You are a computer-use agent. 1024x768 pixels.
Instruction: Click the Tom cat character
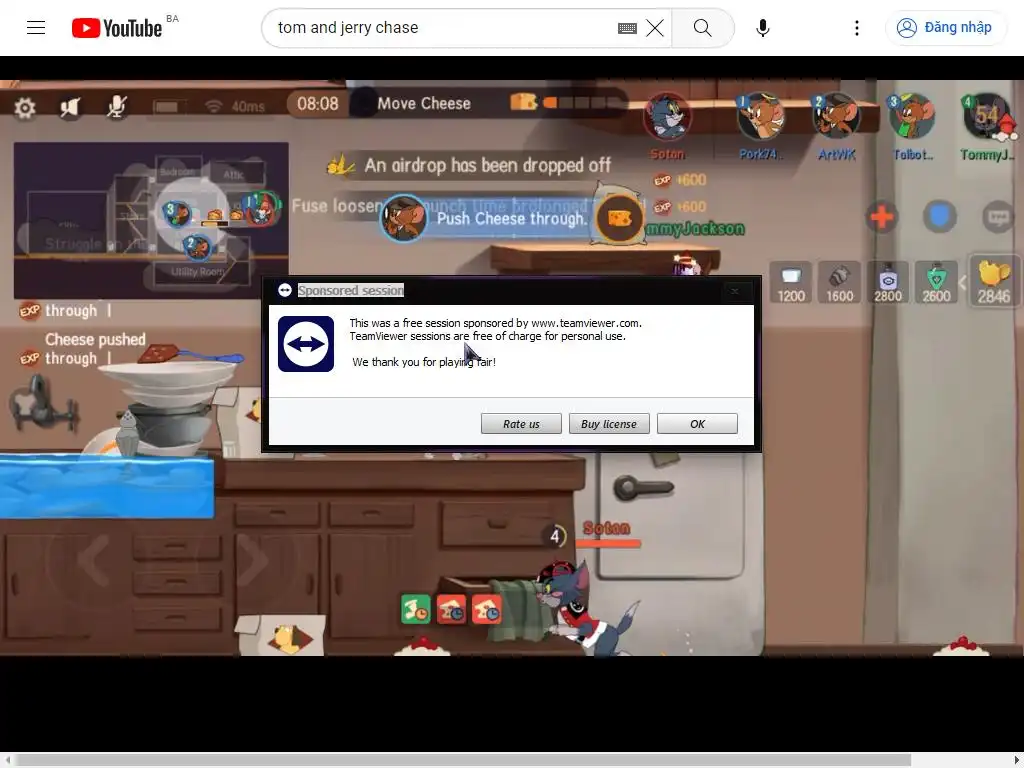(x=586, y=607)
